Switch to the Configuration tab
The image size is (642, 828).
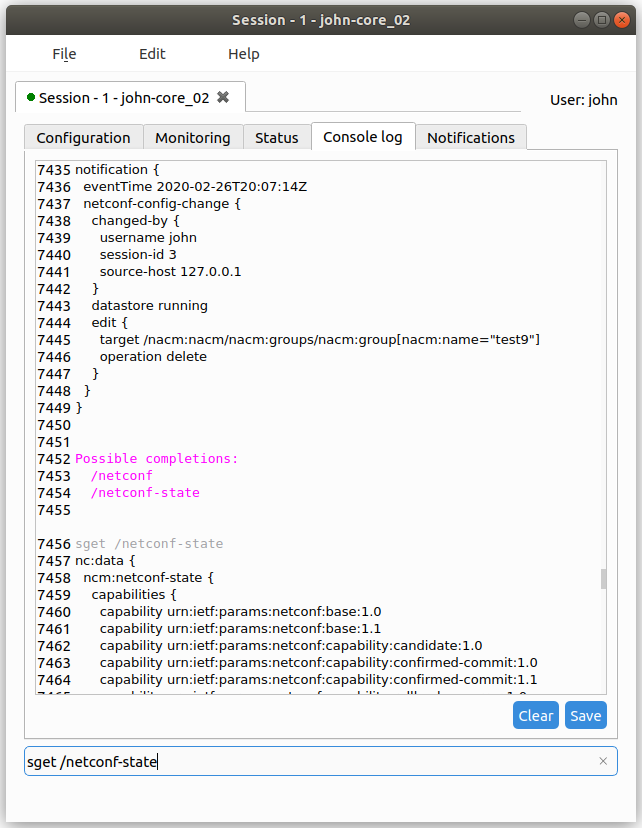coord(83,137)
